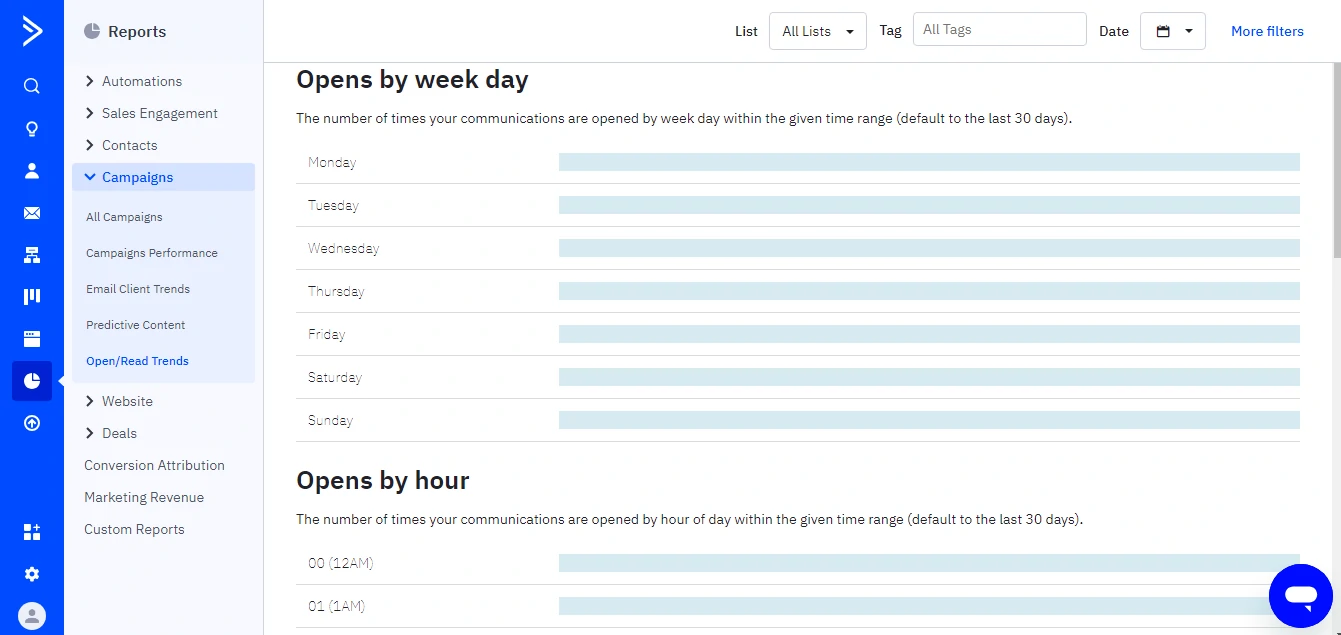Open the Date calendar dropdown
The width and height of the screenshot is (1341, 635).
pyautogui.click(x=1173, y=31)
